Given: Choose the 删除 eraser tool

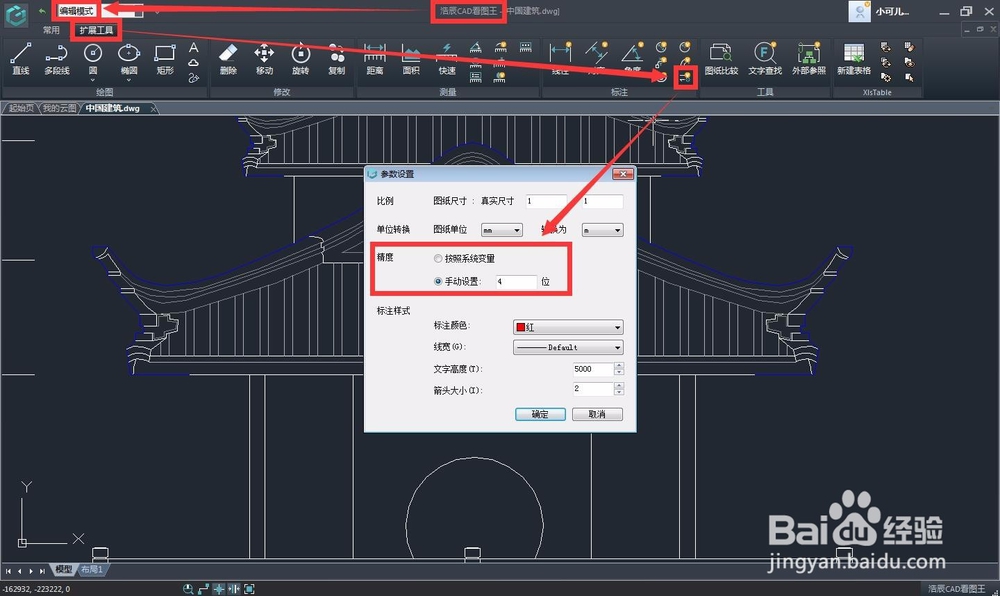Looking at the screenshot, I should 228,59.
